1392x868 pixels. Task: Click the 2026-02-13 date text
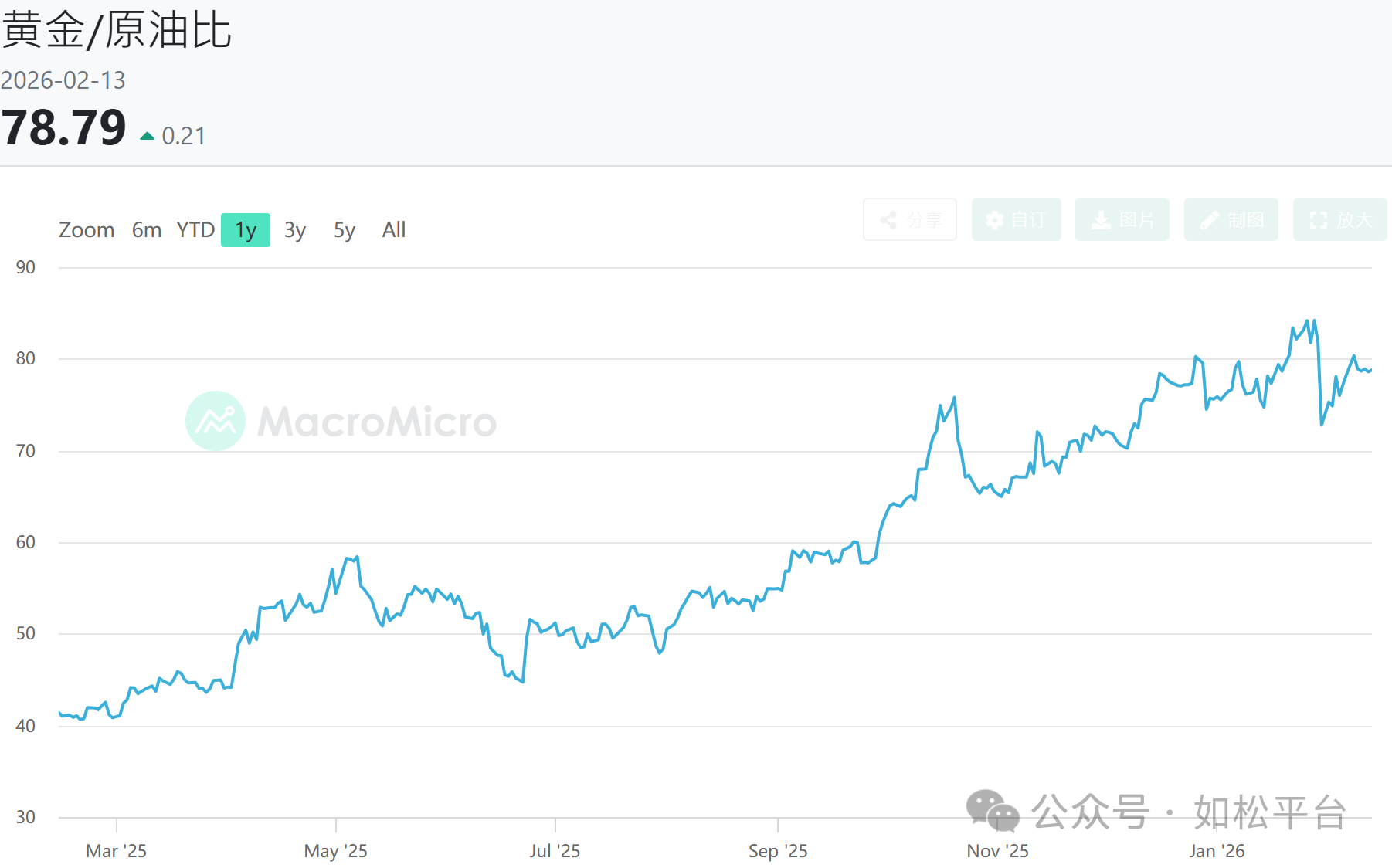point(63,80)
